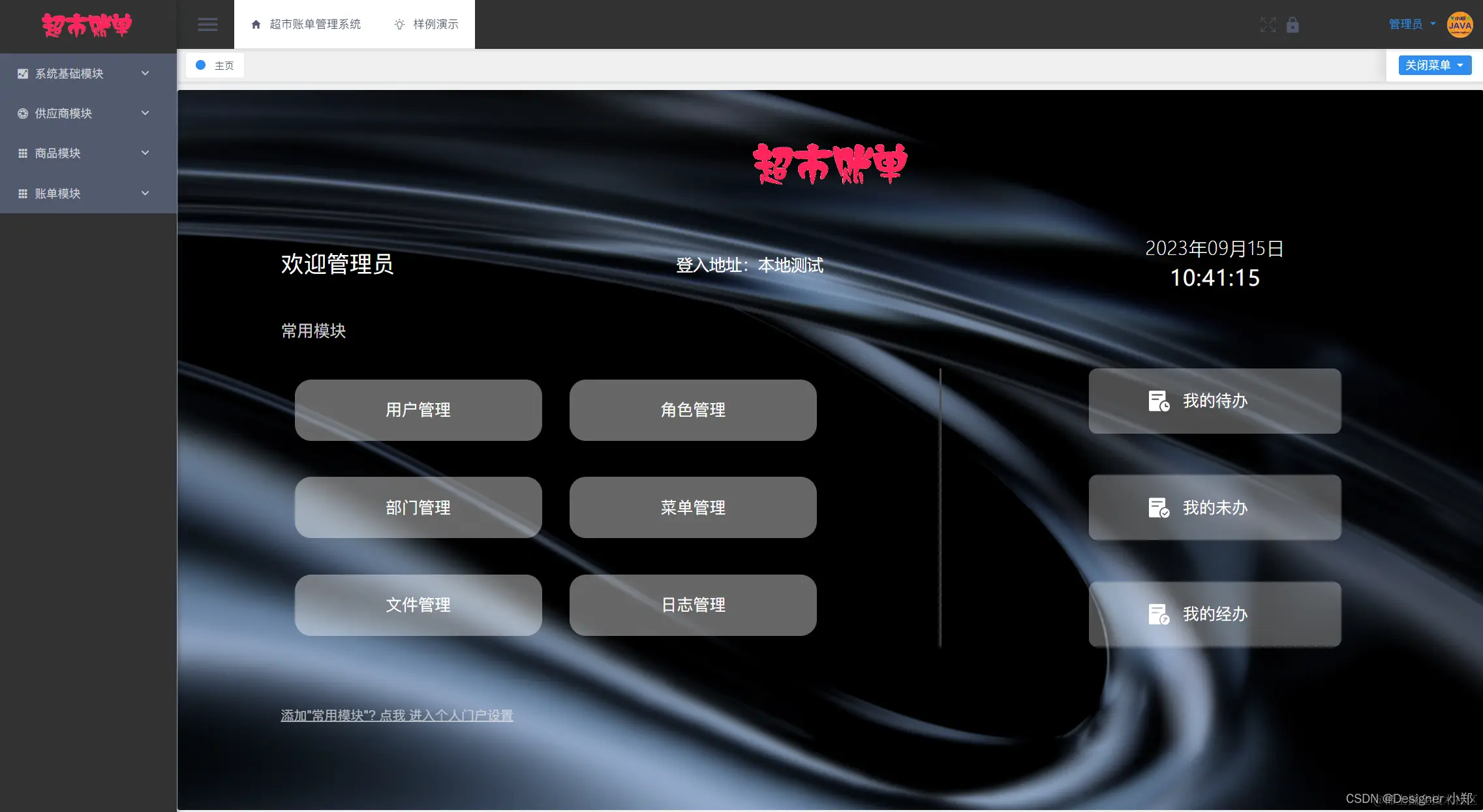
Task: Click the JAVA avatar image
Action: 1459,24
